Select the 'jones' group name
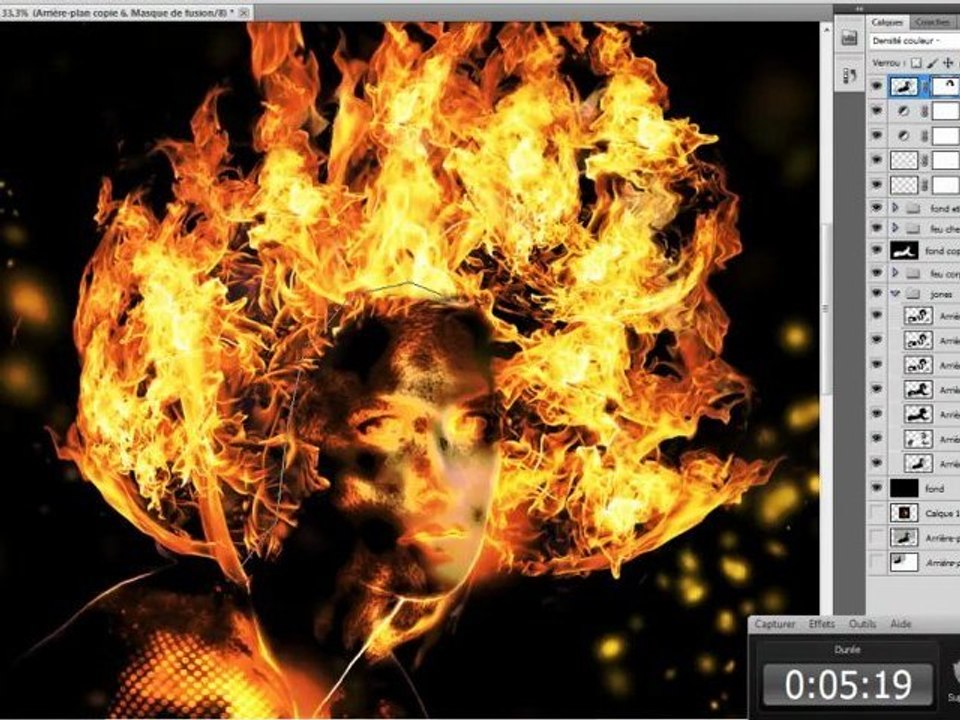This screenshot has height=720, width=960. pos(941,294)
